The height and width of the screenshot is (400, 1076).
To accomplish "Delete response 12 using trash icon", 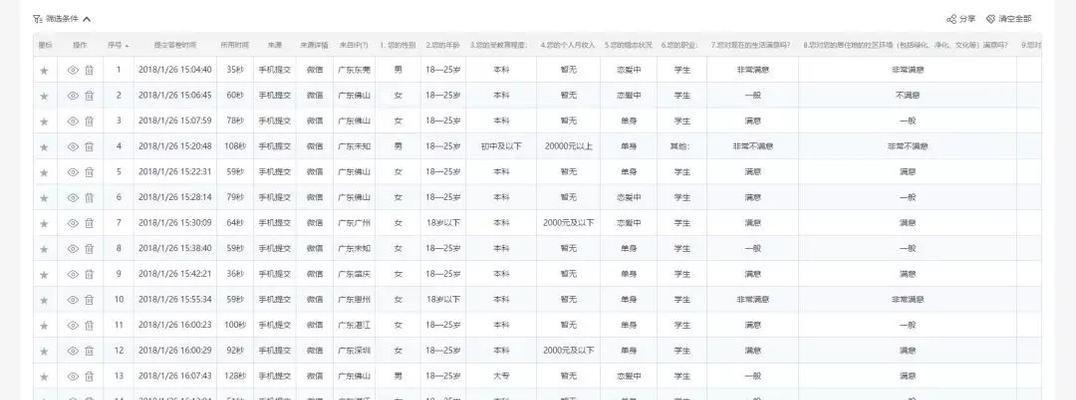I will tap(89, 351).
